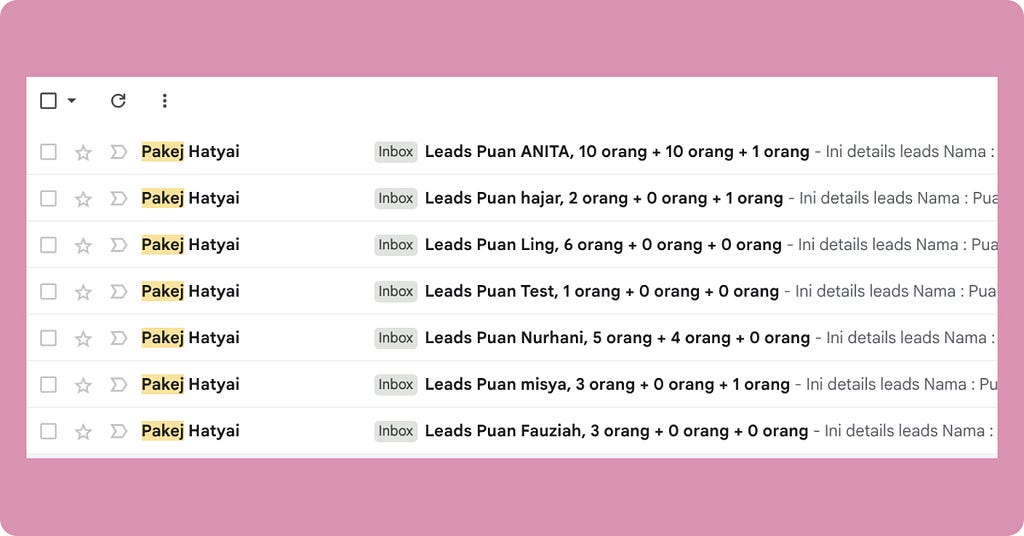Select the Leads Puan Ling email checkbox
The width and height of the screenshot is (1024, 536).
[x=48, y=245]
